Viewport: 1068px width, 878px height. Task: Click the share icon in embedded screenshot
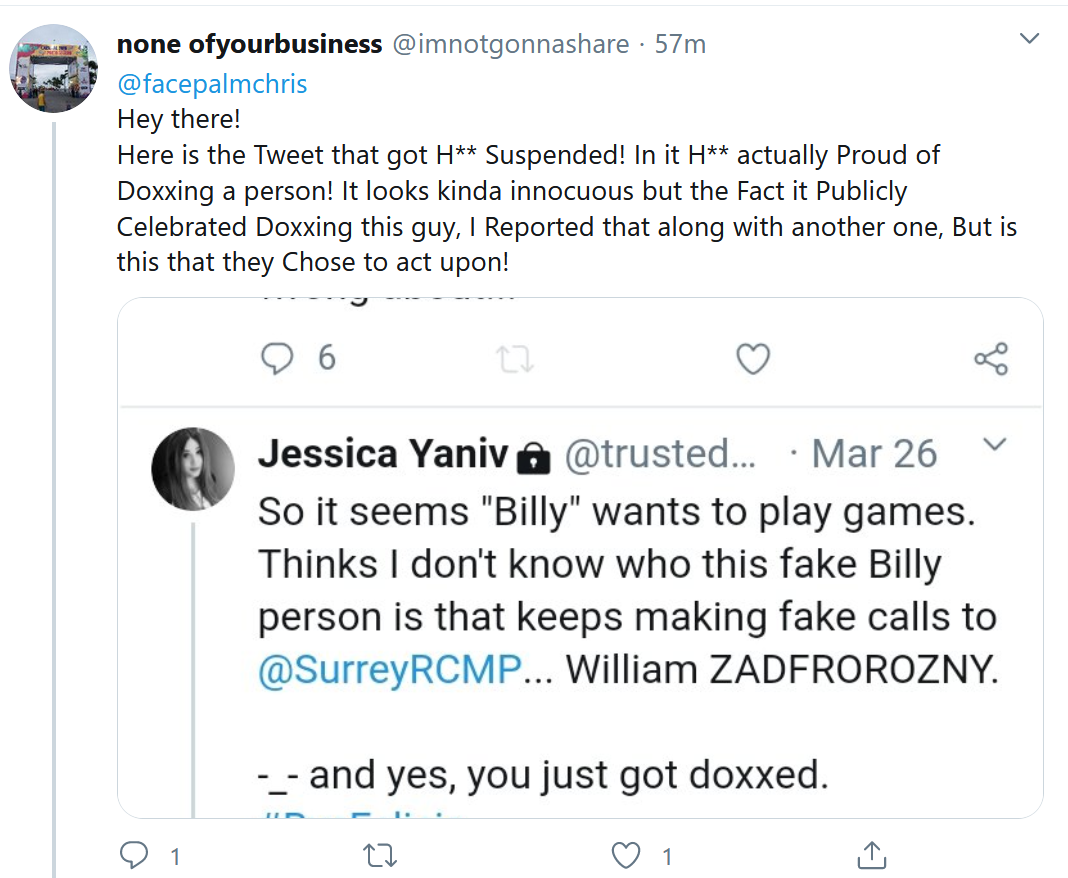coord(991,359)
